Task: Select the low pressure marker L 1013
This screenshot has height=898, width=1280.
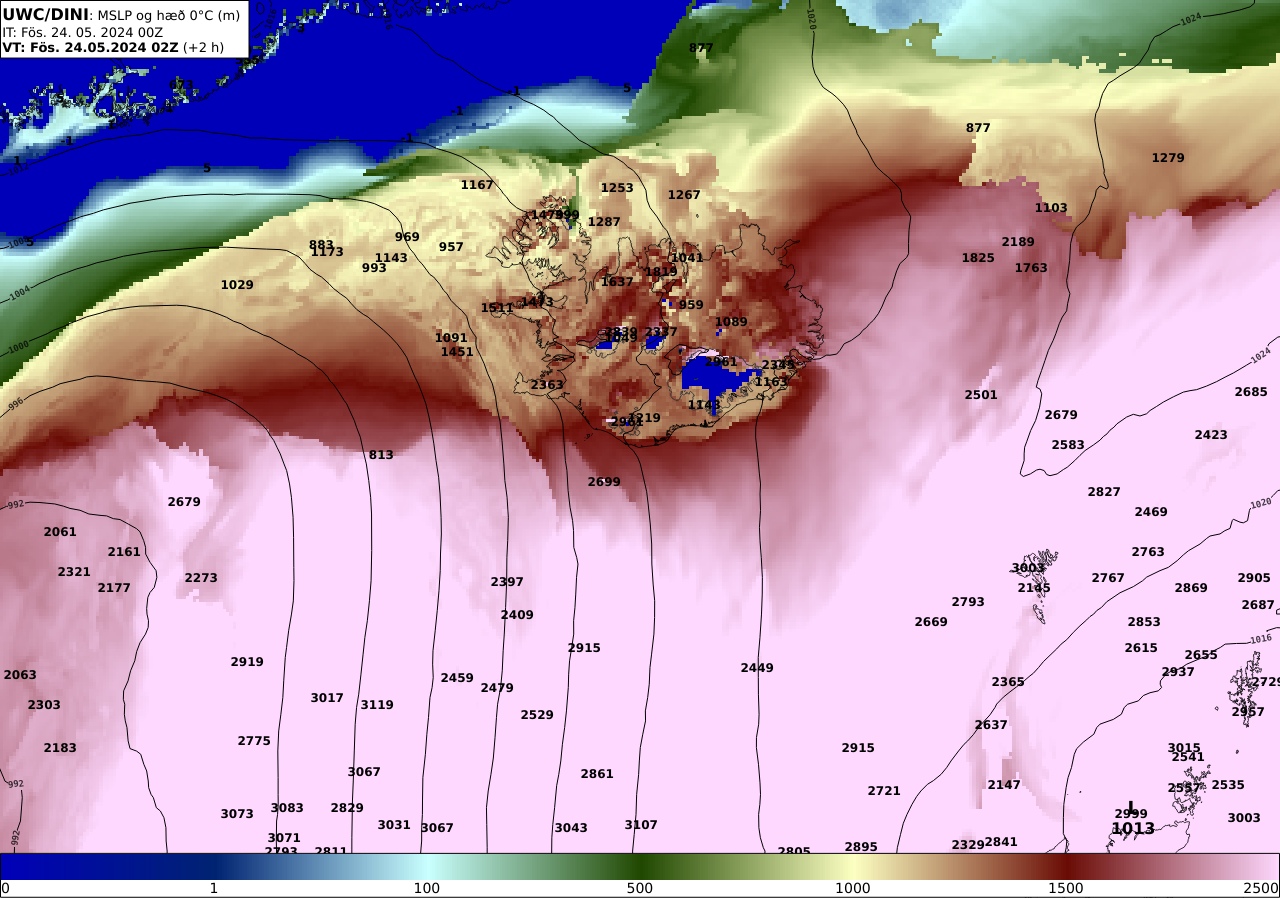Action: coord(1133,820)
